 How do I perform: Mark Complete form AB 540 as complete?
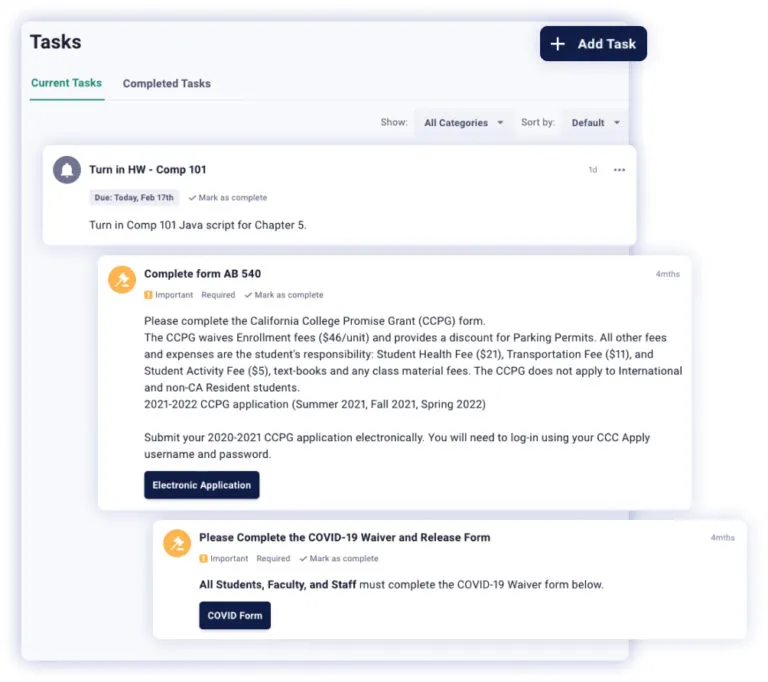pyautogui.click(x=288, y=295)
